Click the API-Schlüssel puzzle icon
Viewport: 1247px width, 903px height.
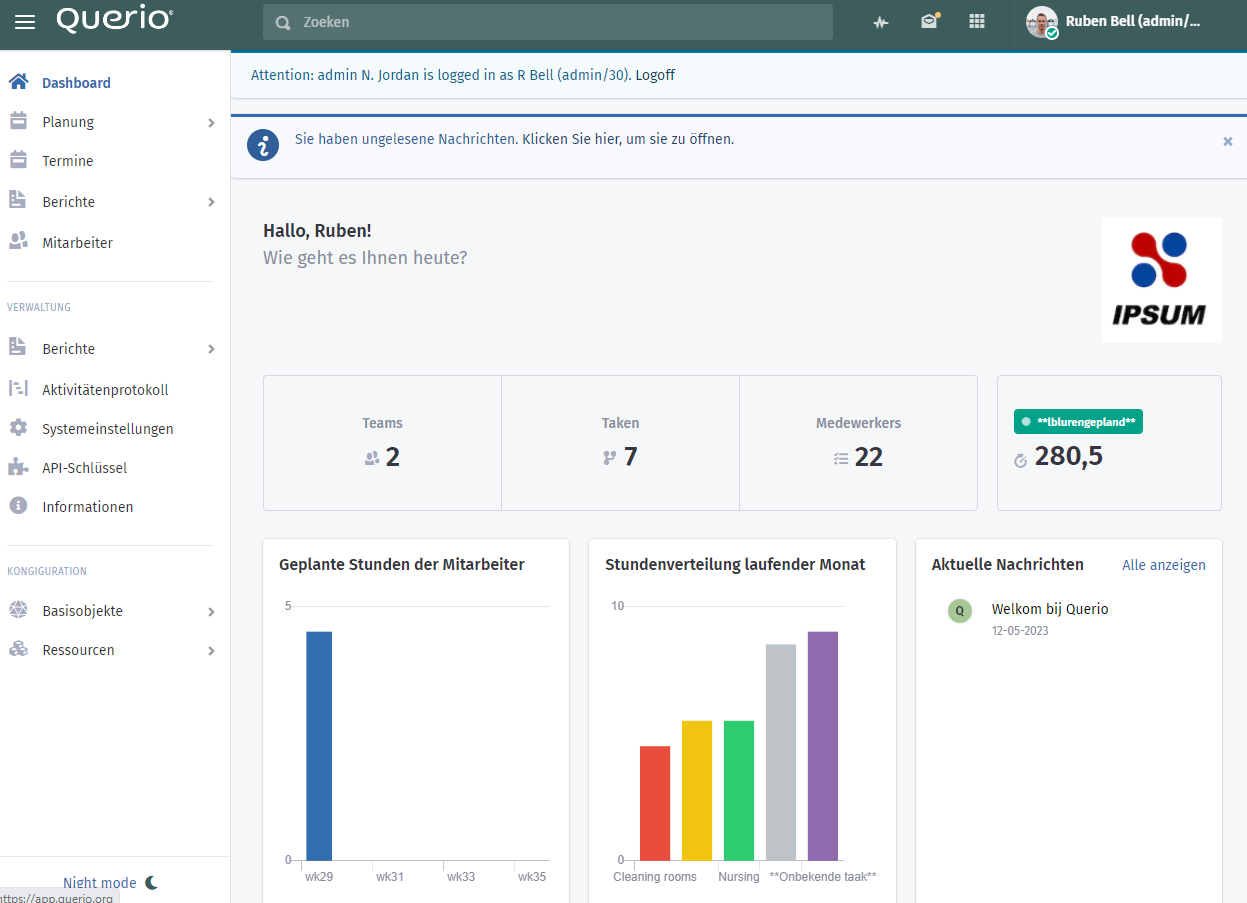click(x=18, y=467)
